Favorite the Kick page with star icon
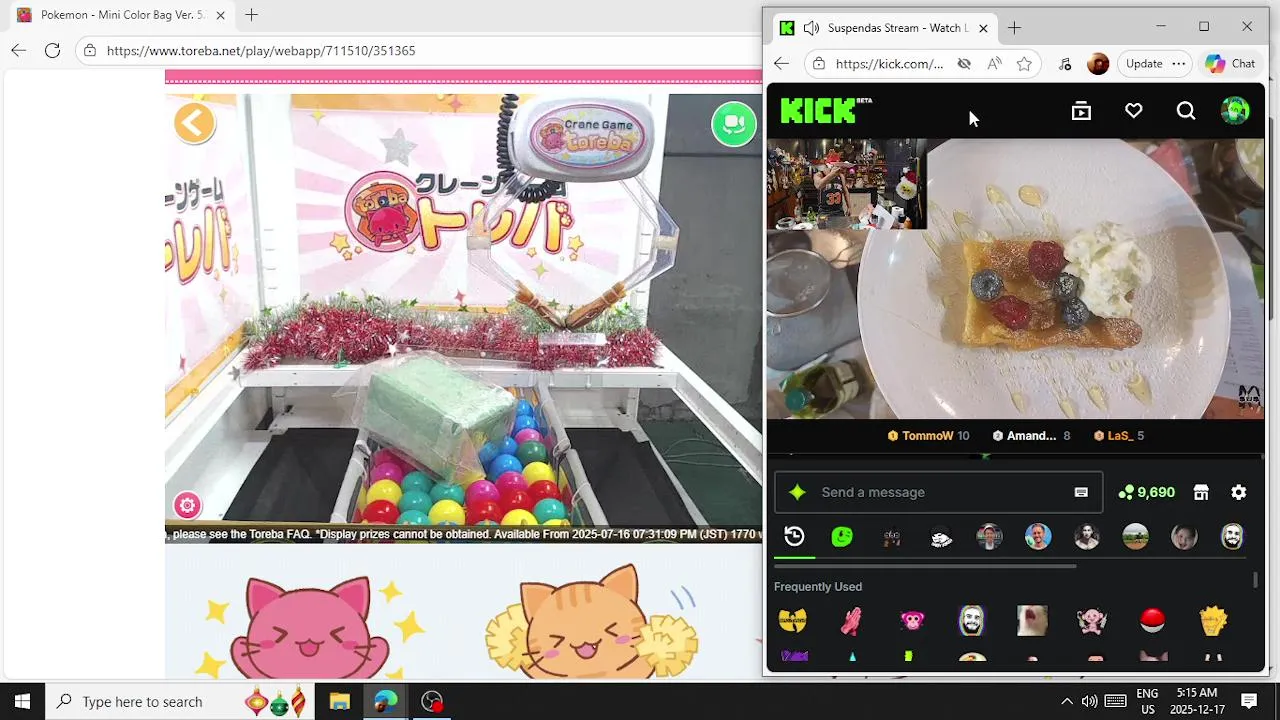This screenshot has width=1280, height=720. click(x=1024, y=64)
